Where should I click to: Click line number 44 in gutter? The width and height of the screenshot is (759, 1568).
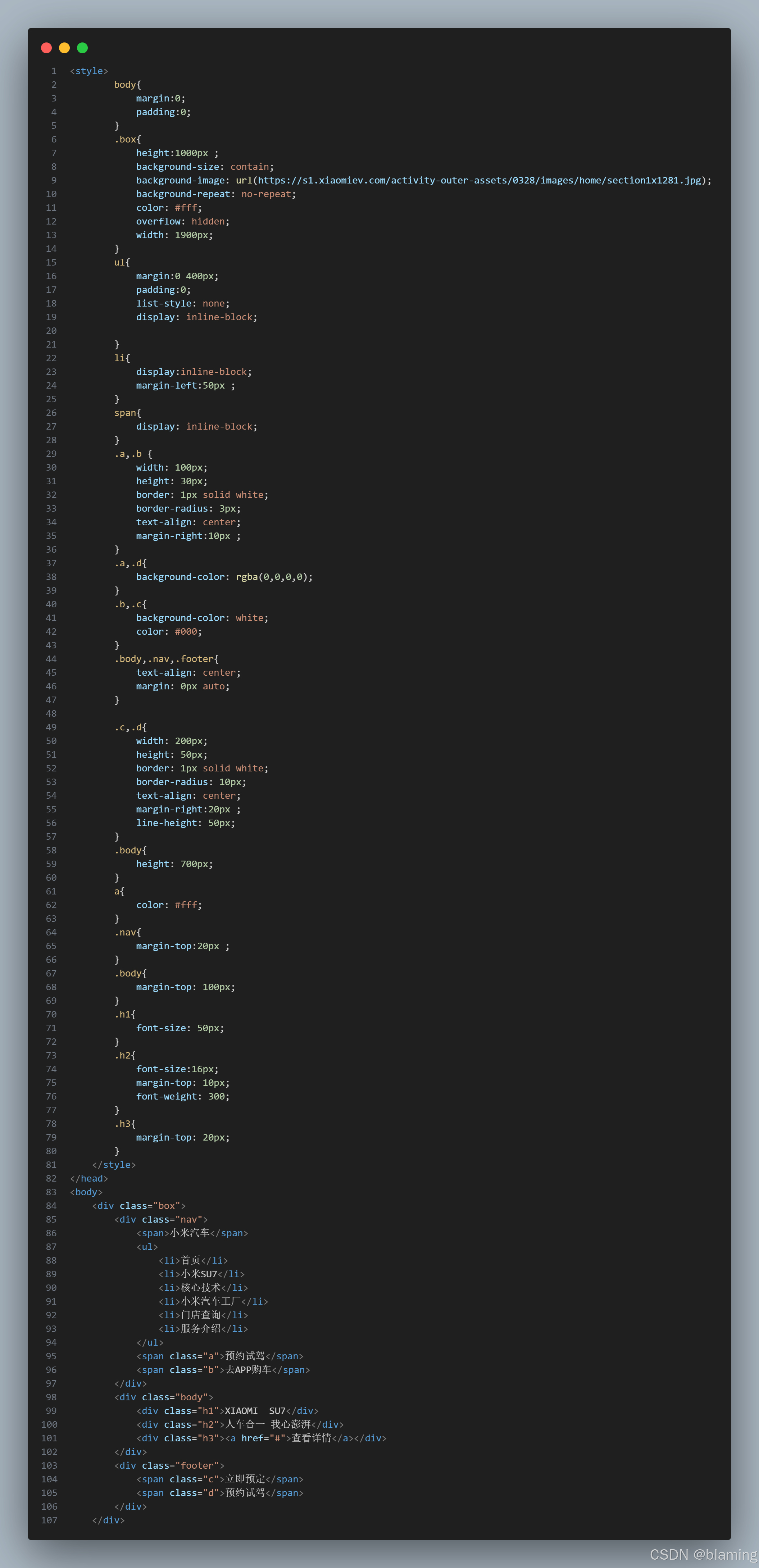tap(51, 658)
